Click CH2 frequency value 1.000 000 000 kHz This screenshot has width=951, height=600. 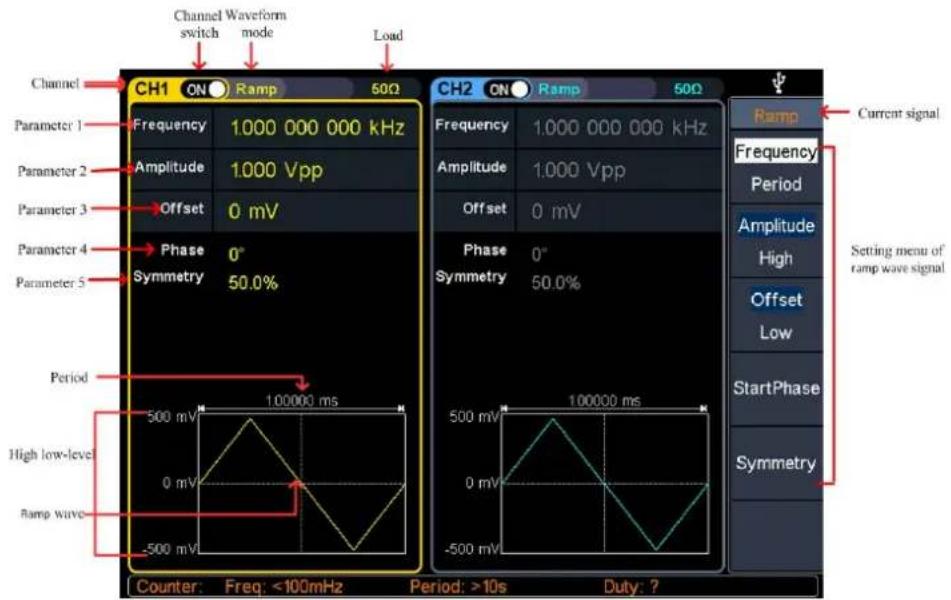pos(619,127)
